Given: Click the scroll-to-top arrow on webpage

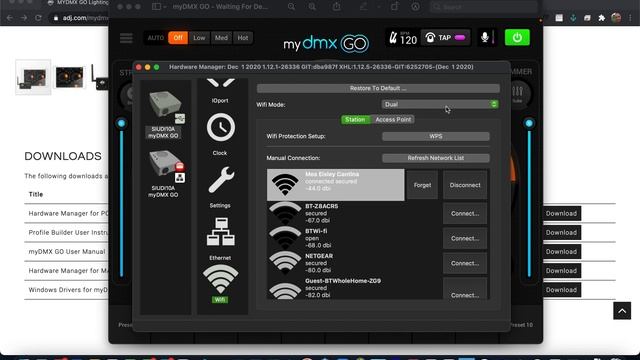Looking at the screenshot, I should point(622,311).
